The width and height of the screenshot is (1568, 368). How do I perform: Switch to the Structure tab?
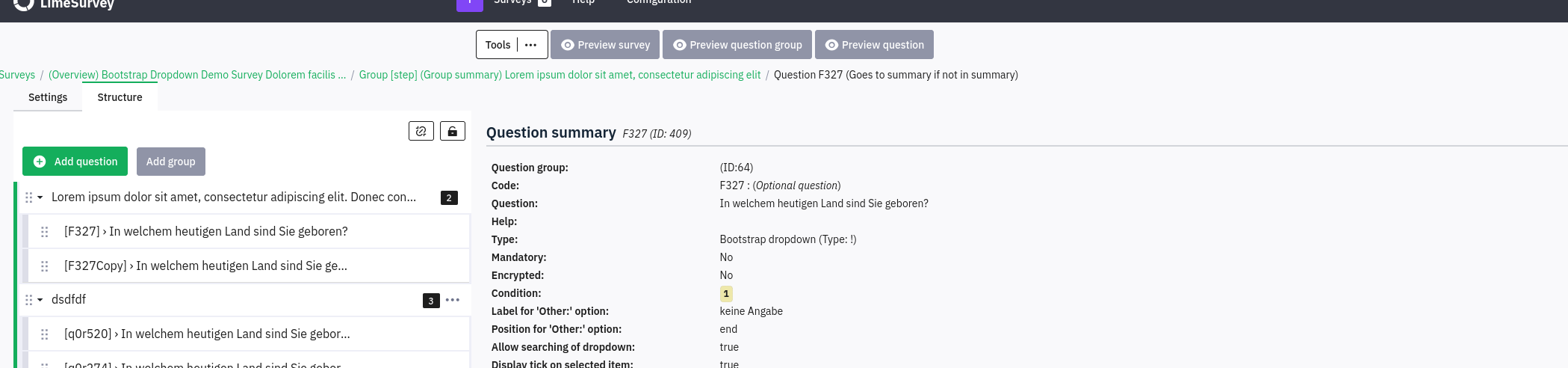point(120,97)
